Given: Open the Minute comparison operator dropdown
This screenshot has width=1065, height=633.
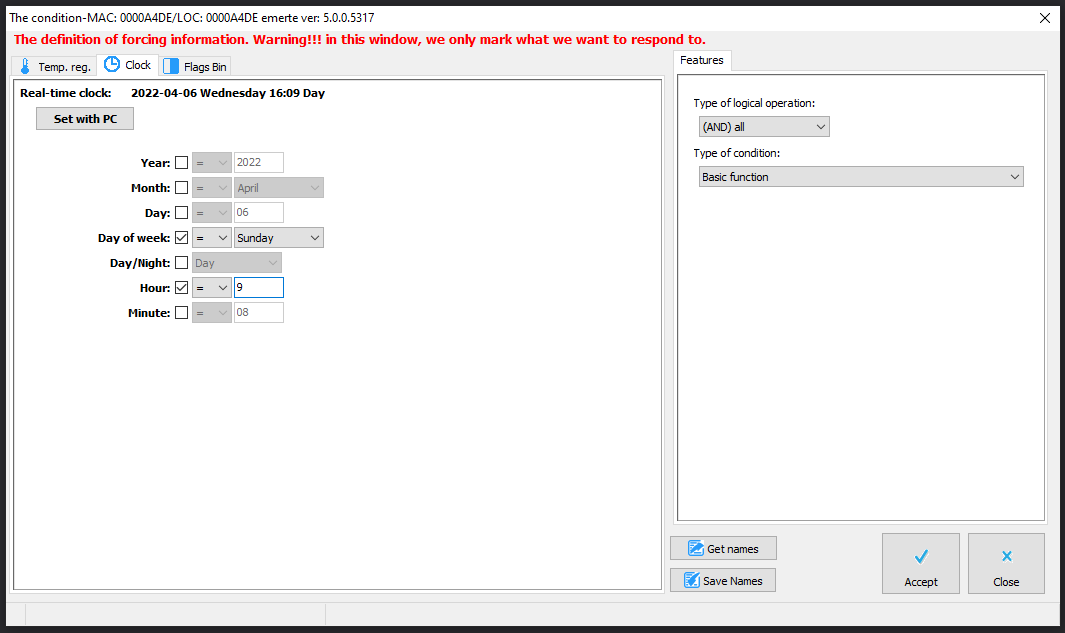Looking at the screenshot, I should (x=211, y=312).
